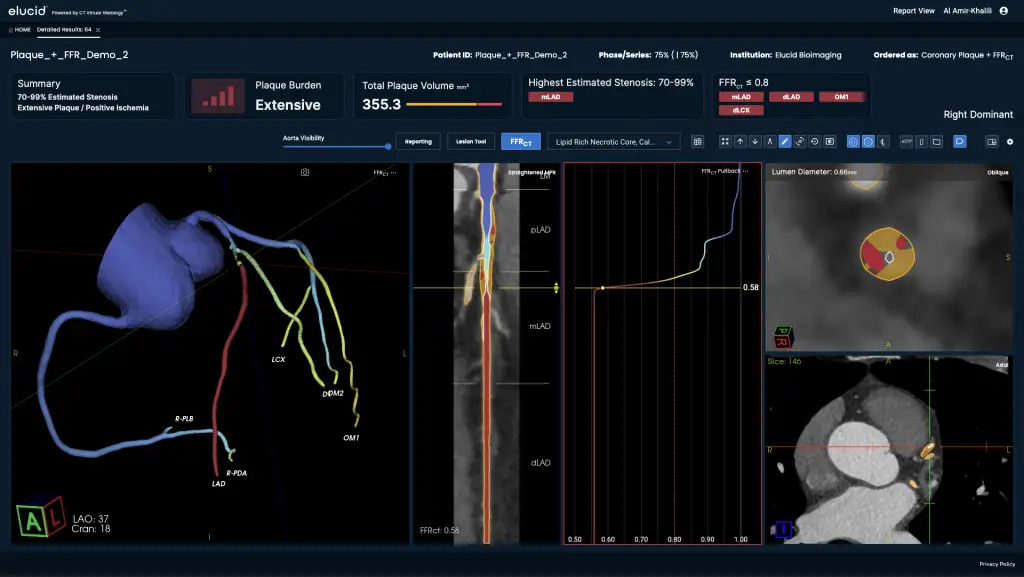The height and width of the screenshot is (577, 1024).
Task: Click the reset view history icon
Action: [x=814, y=142]
